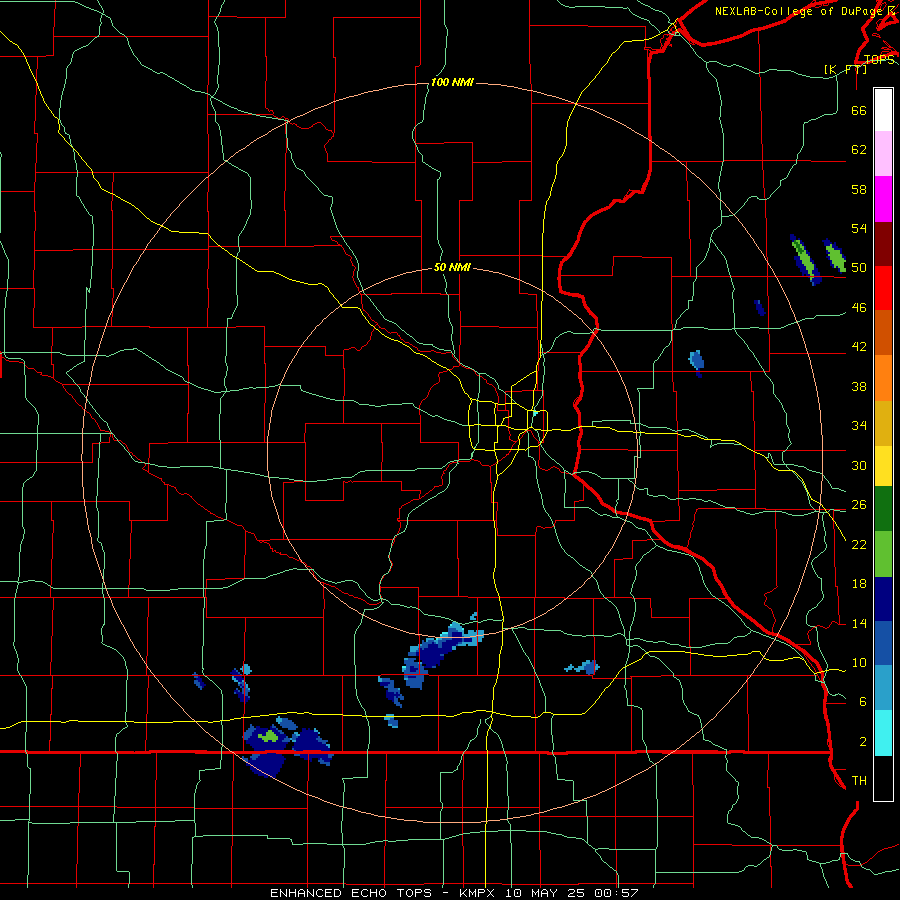The height and width of the screenshot is (900, 900).
Task: Pick the bright red legend swatch
Action: (x=883, y=288)
